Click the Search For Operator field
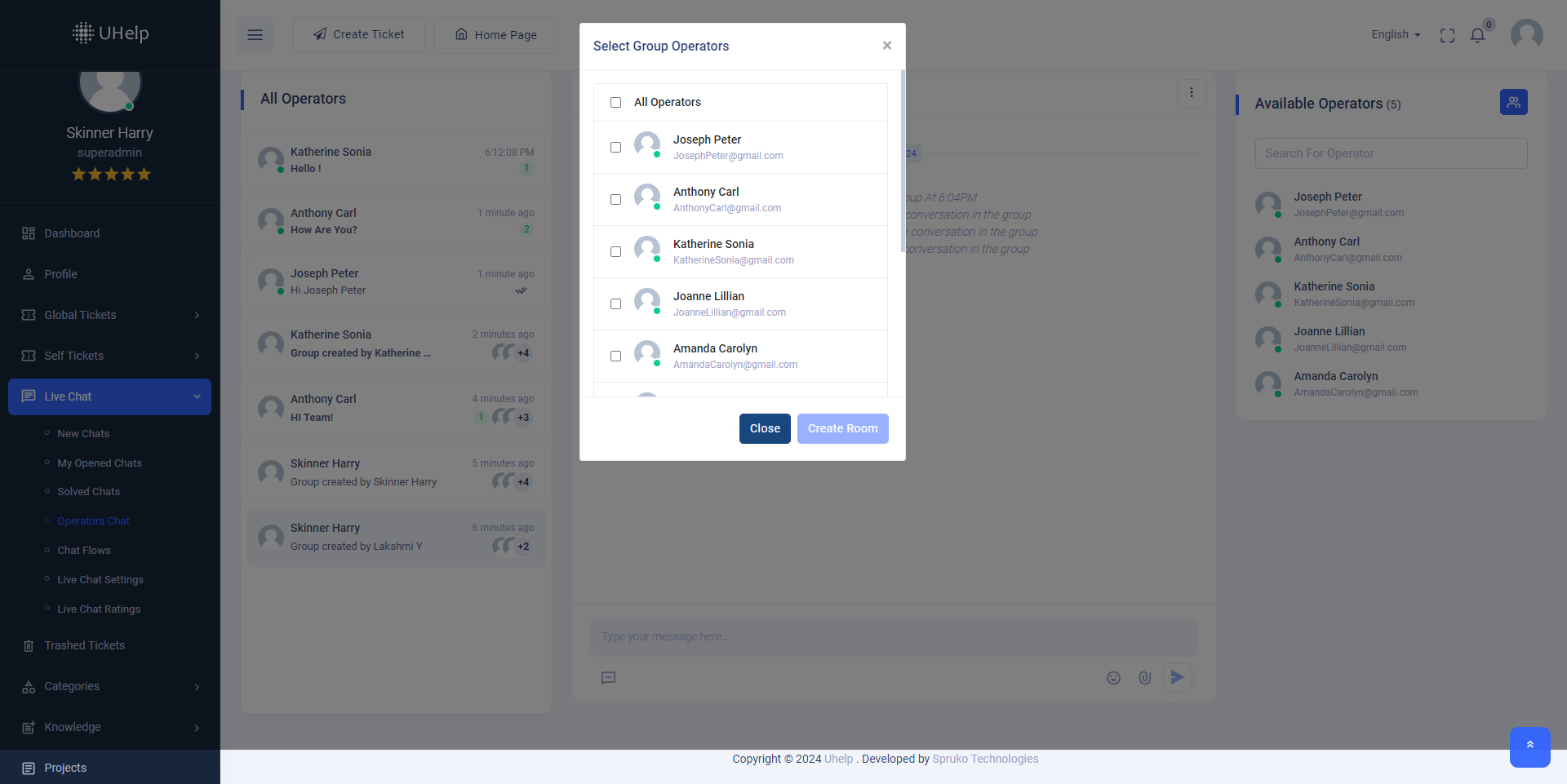The height and width of the screenshot is (784, 1567). click(x=1391, y=153)
